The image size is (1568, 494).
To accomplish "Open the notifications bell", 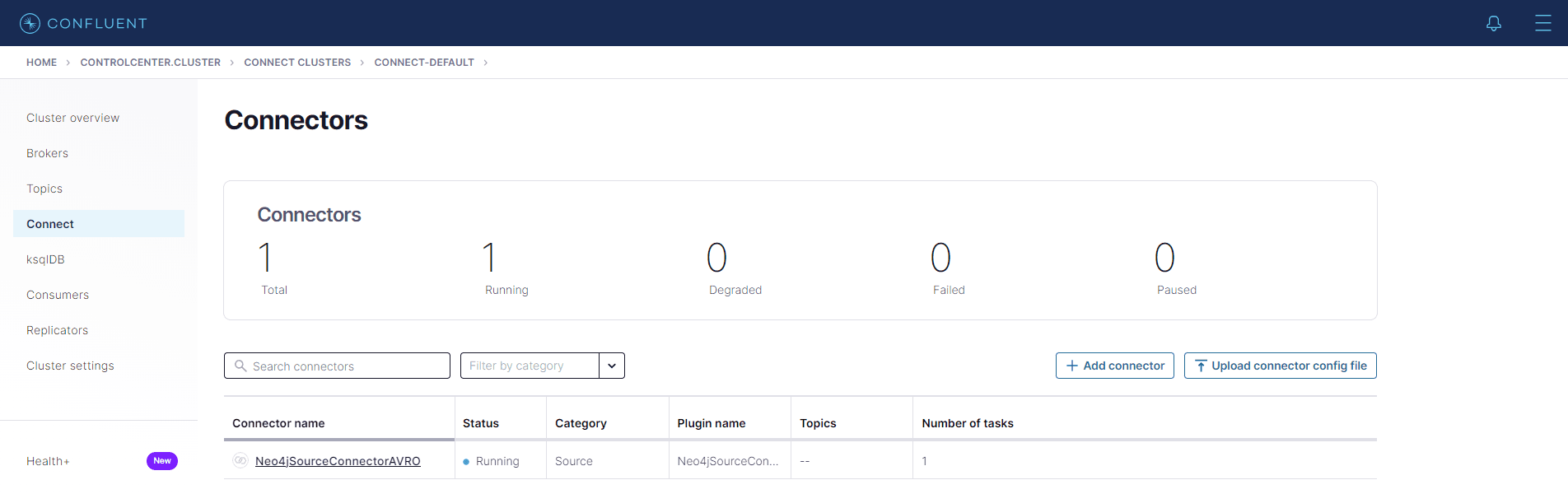I will click(1494, 23).
